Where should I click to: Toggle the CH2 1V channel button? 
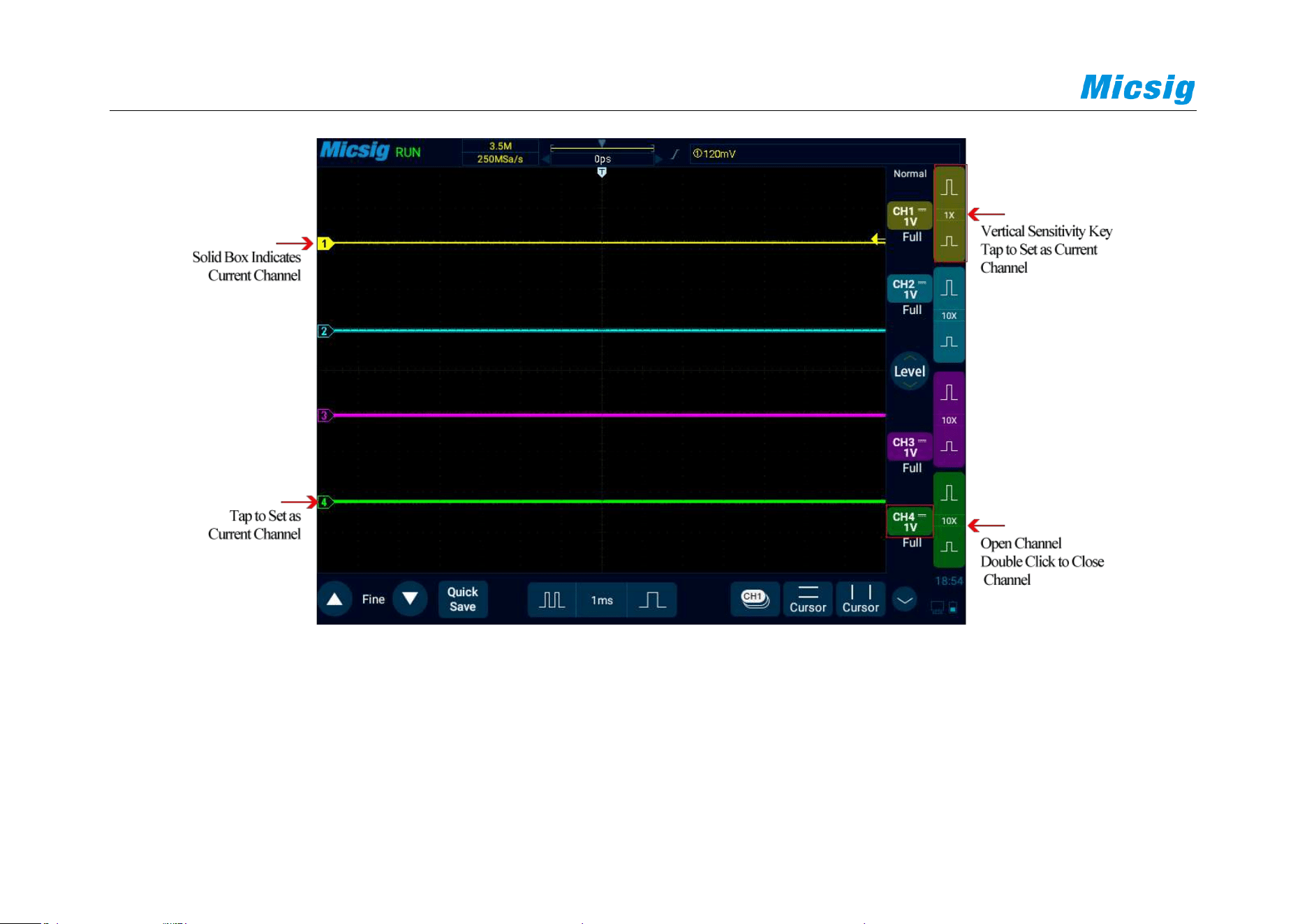click(910, 289)
